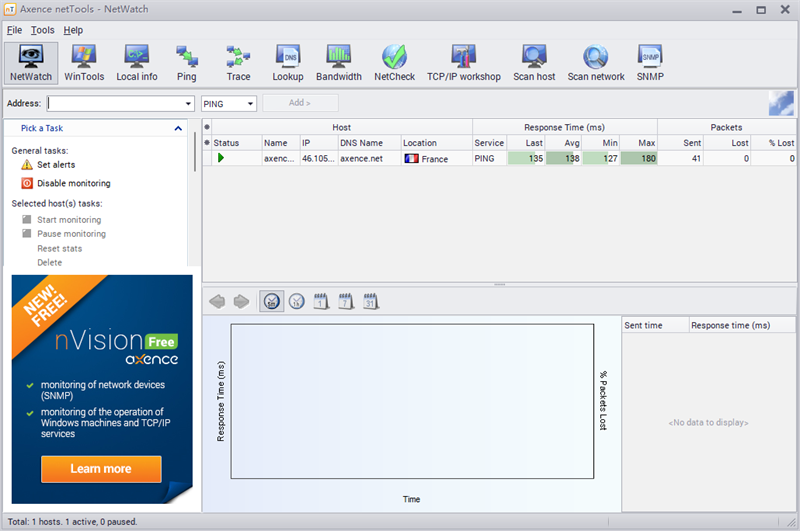
Task: Click Delete task
Action: click(x=49, y=262)
